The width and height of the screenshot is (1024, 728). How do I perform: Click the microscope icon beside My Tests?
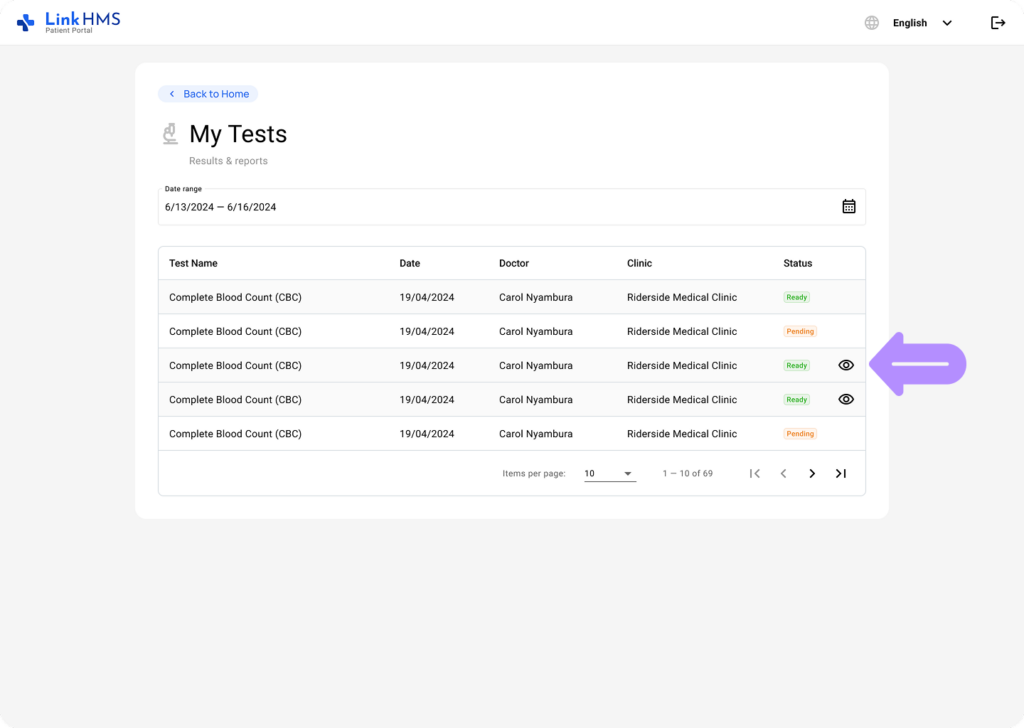pos(170,134)
